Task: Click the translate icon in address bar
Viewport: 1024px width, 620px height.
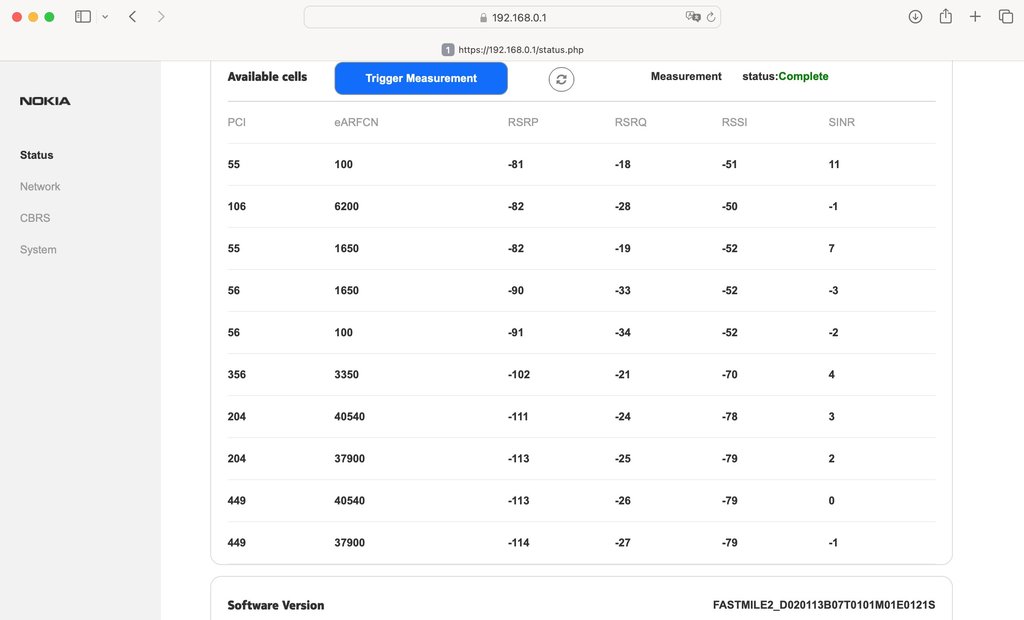Action: pos(692,17)
